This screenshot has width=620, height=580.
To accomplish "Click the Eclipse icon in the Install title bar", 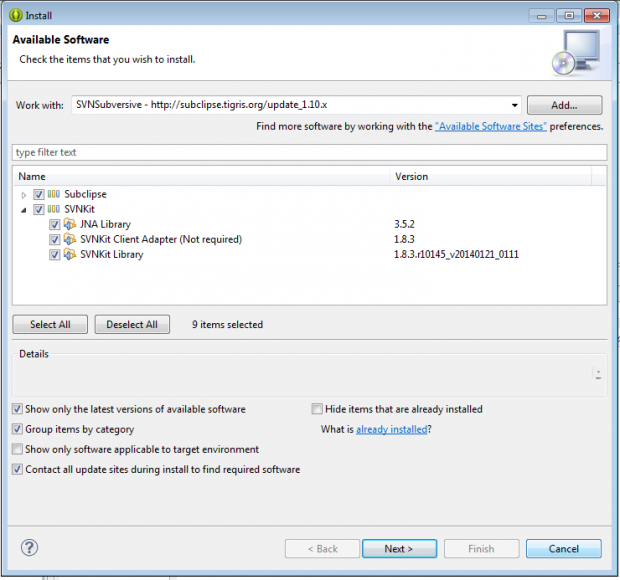I will 16,15.
